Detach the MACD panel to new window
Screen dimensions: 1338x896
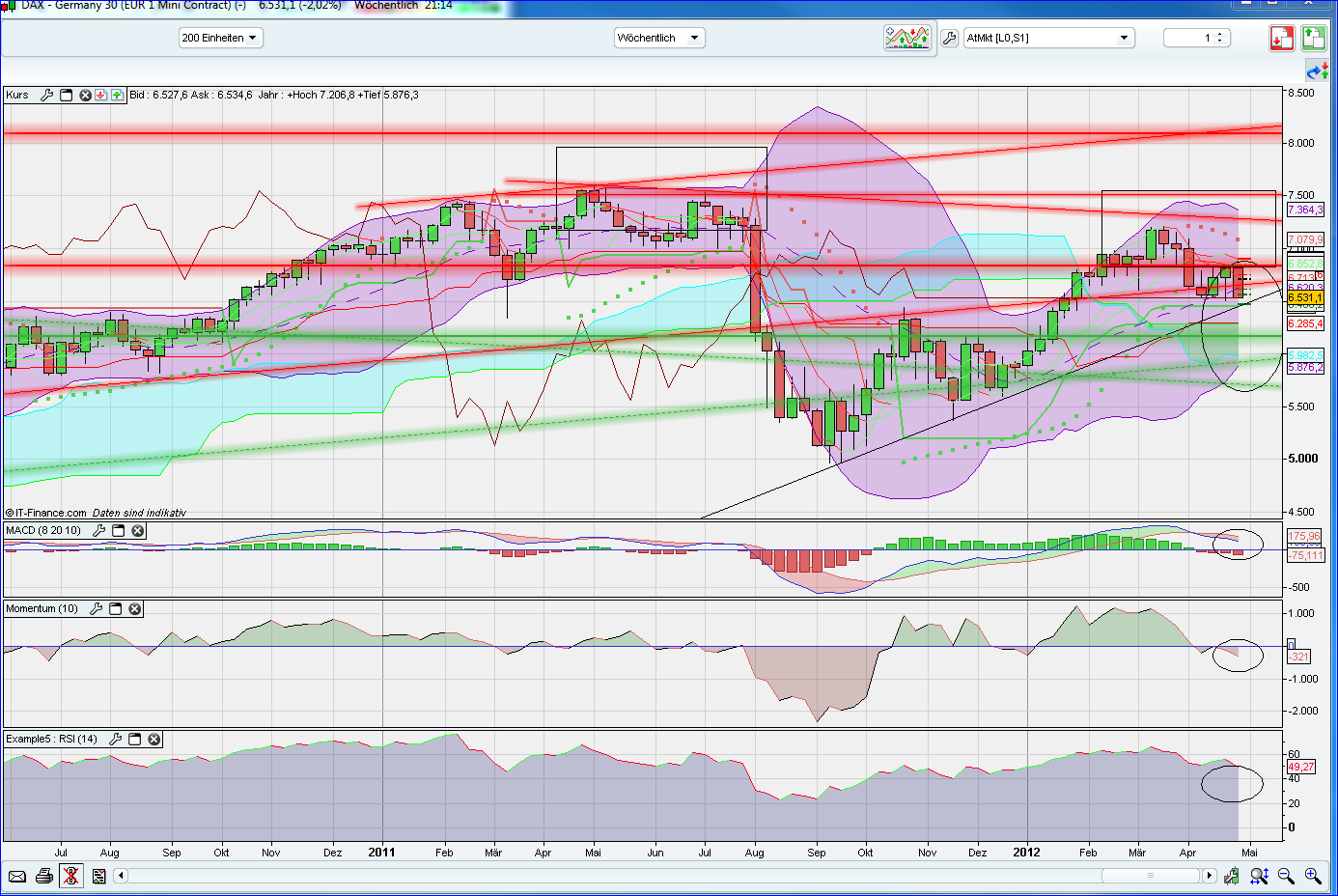(x=118, y=530)
